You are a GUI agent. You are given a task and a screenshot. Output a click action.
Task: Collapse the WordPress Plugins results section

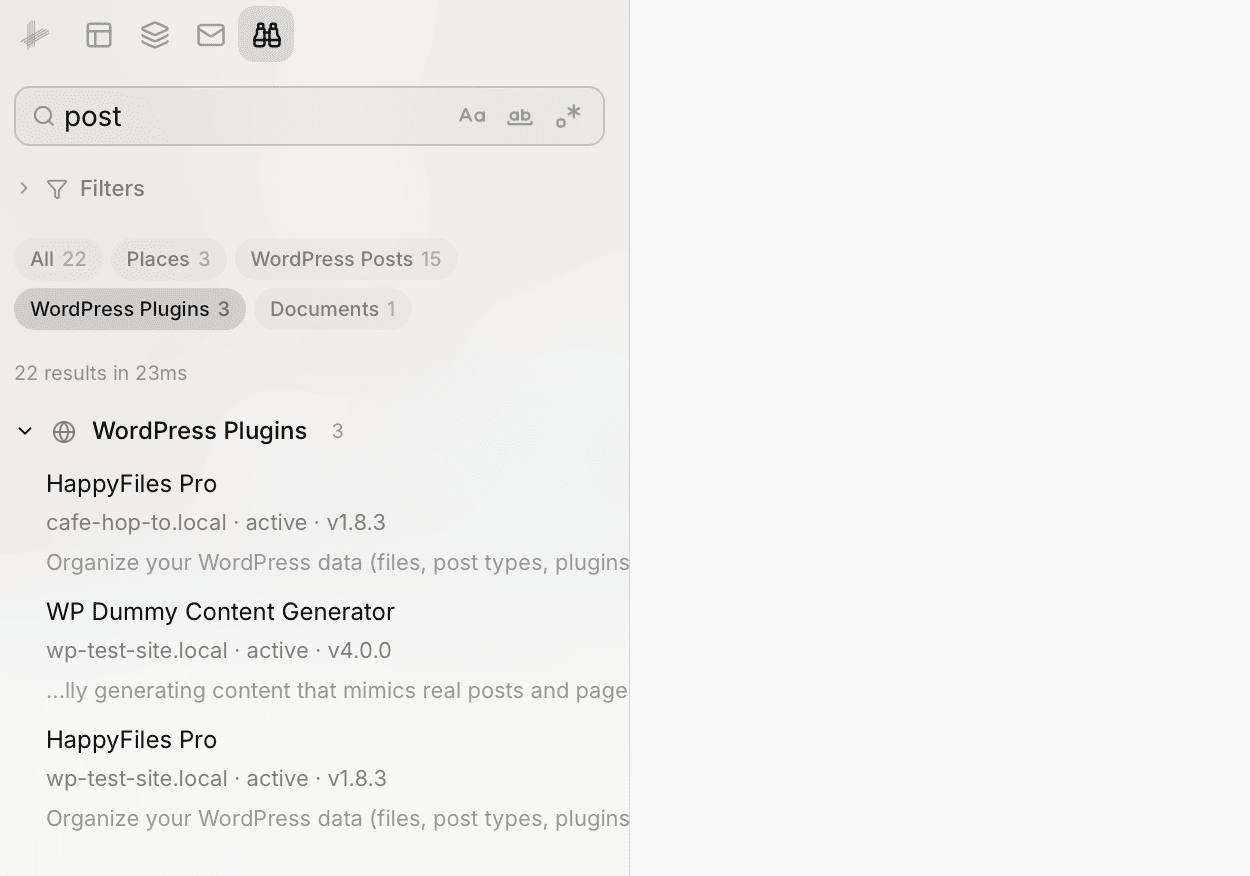pyautogui.click(x=24, y=431)
